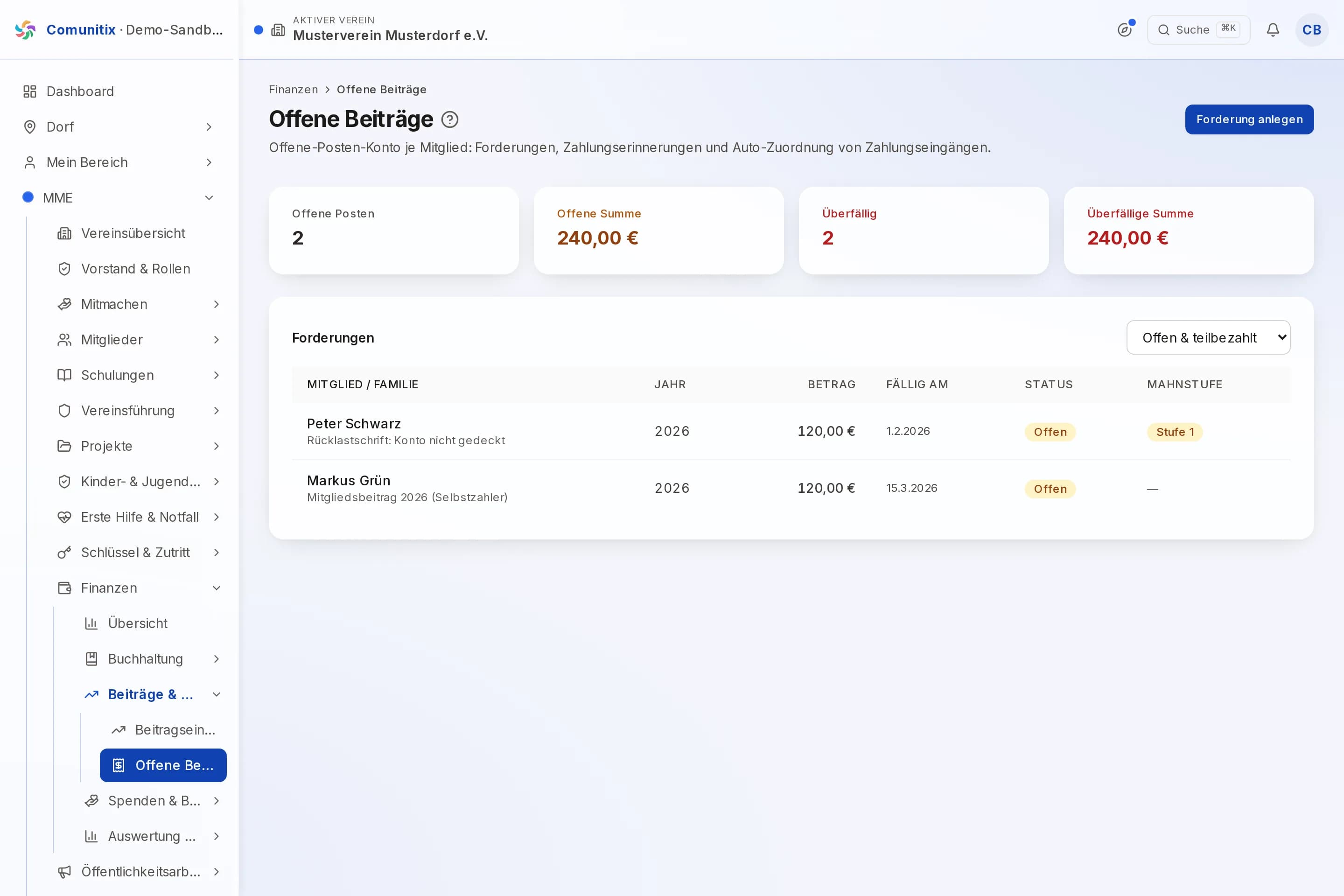The height and width of the screenshot is (896, 1344).
Task: Expand the Buchhaltung submenu chevron
Action: point(217,659)
